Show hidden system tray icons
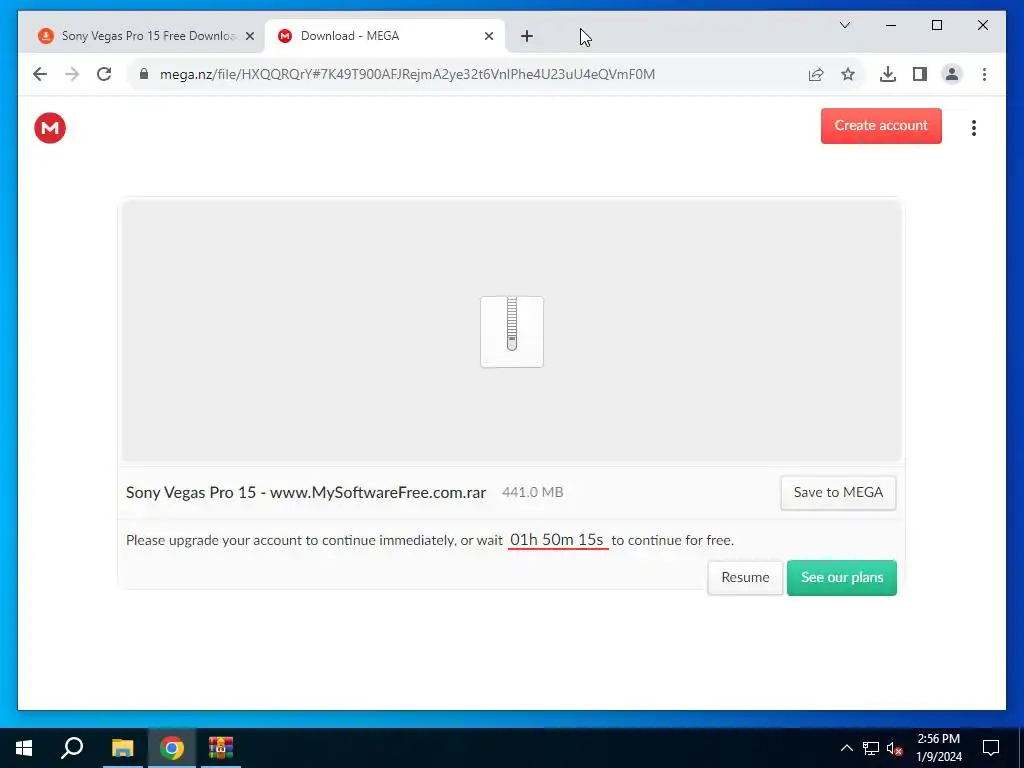The height and width of the screenshot is (768, 1024). click(846, 748)
